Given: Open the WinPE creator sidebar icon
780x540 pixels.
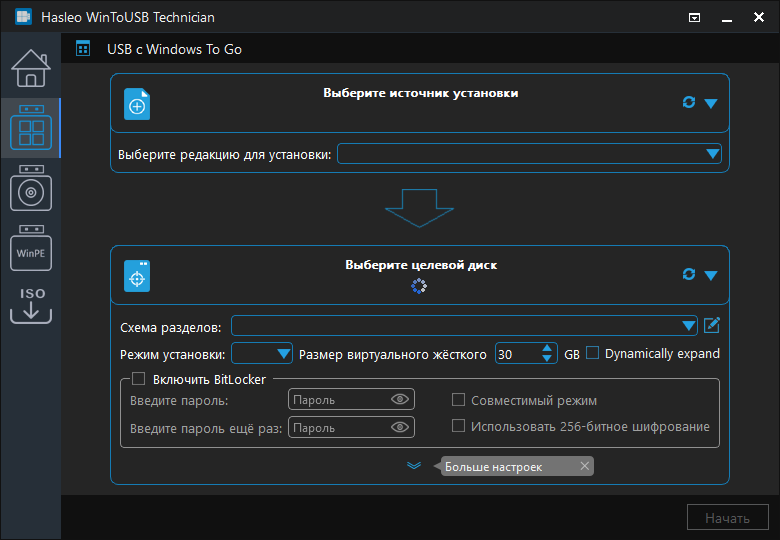Looking at the screenshot, I should click(30, 249).
